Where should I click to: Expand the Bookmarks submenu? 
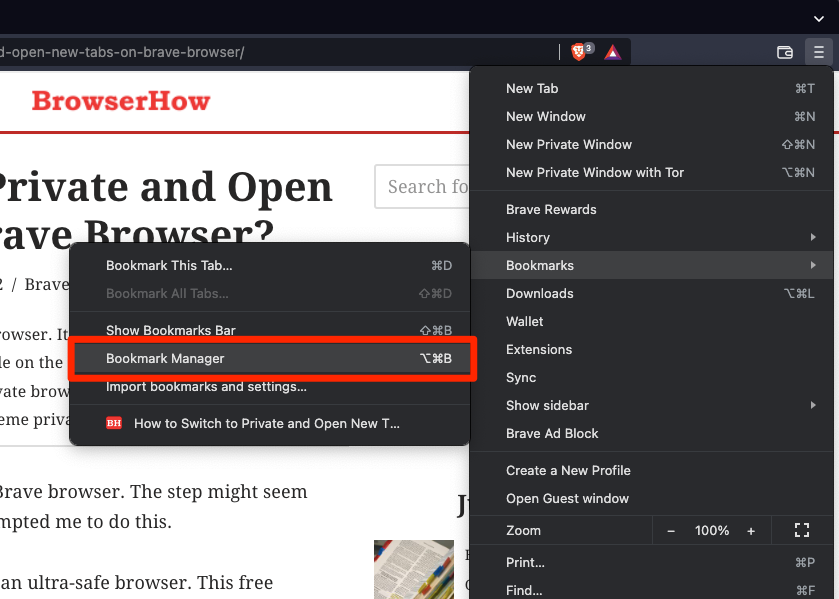540,265
